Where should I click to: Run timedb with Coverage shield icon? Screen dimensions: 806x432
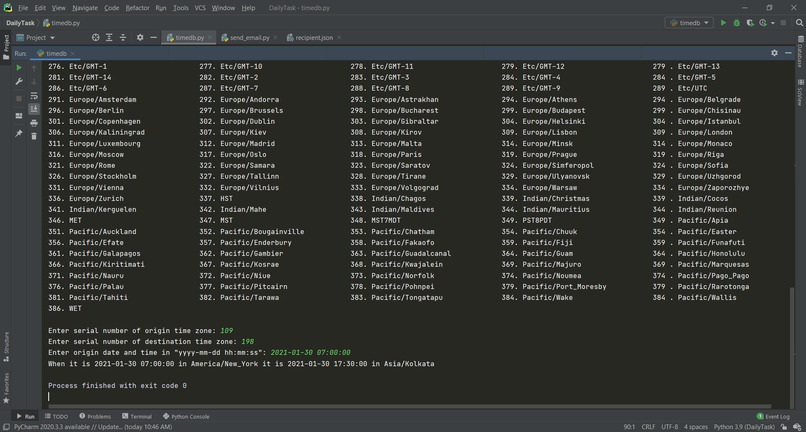tap(750, 23)
